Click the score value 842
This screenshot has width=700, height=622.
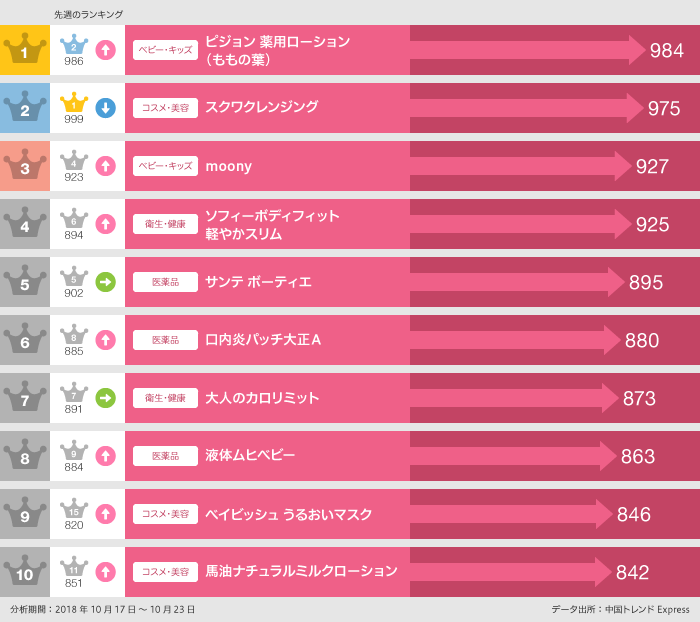pyautogui.click(x=633, y=572)
